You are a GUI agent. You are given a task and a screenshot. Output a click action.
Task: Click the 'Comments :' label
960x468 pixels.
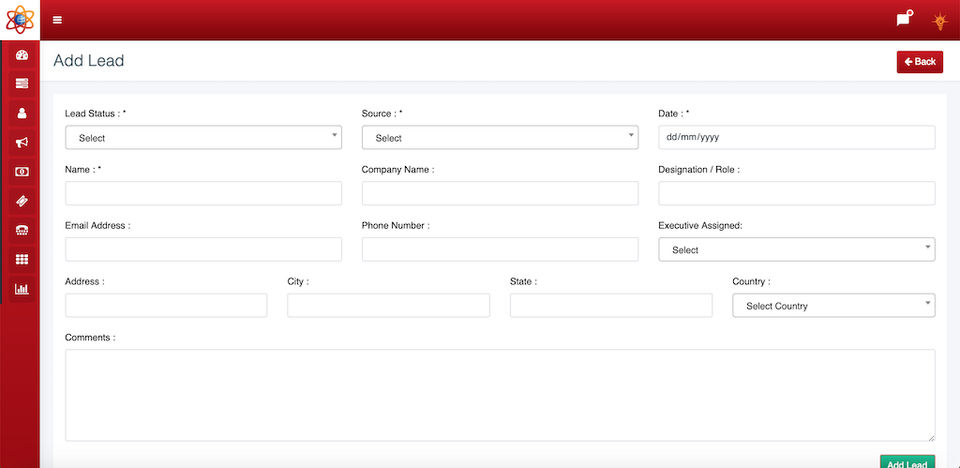90,338
